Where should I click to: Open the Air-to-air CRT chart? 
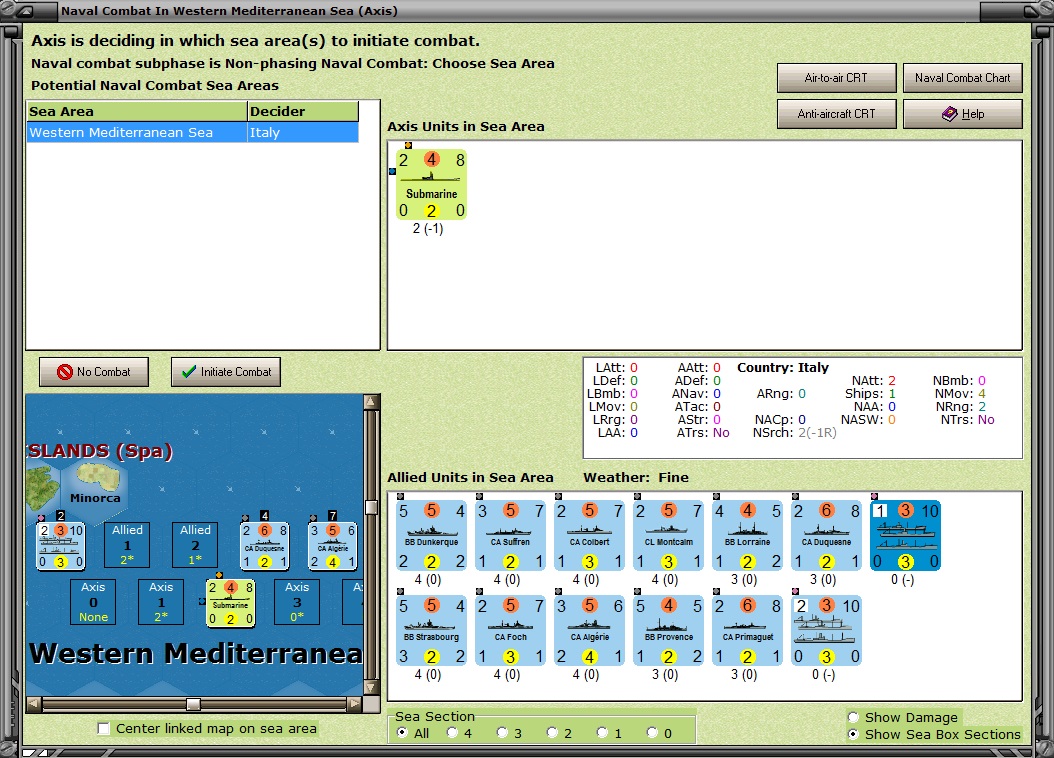tap(836, 78)
